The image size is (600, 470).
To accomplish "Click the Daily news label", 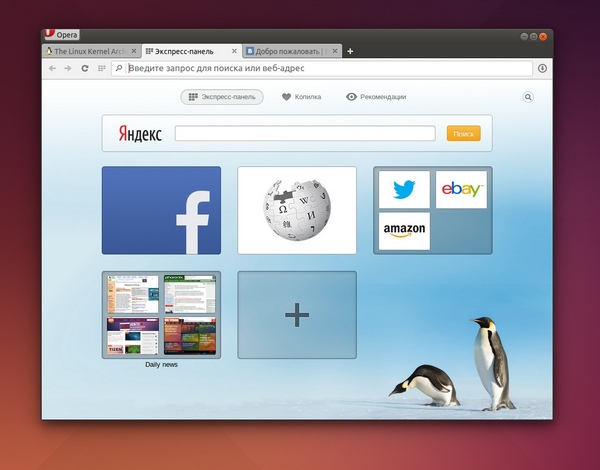I will [161, 364].
